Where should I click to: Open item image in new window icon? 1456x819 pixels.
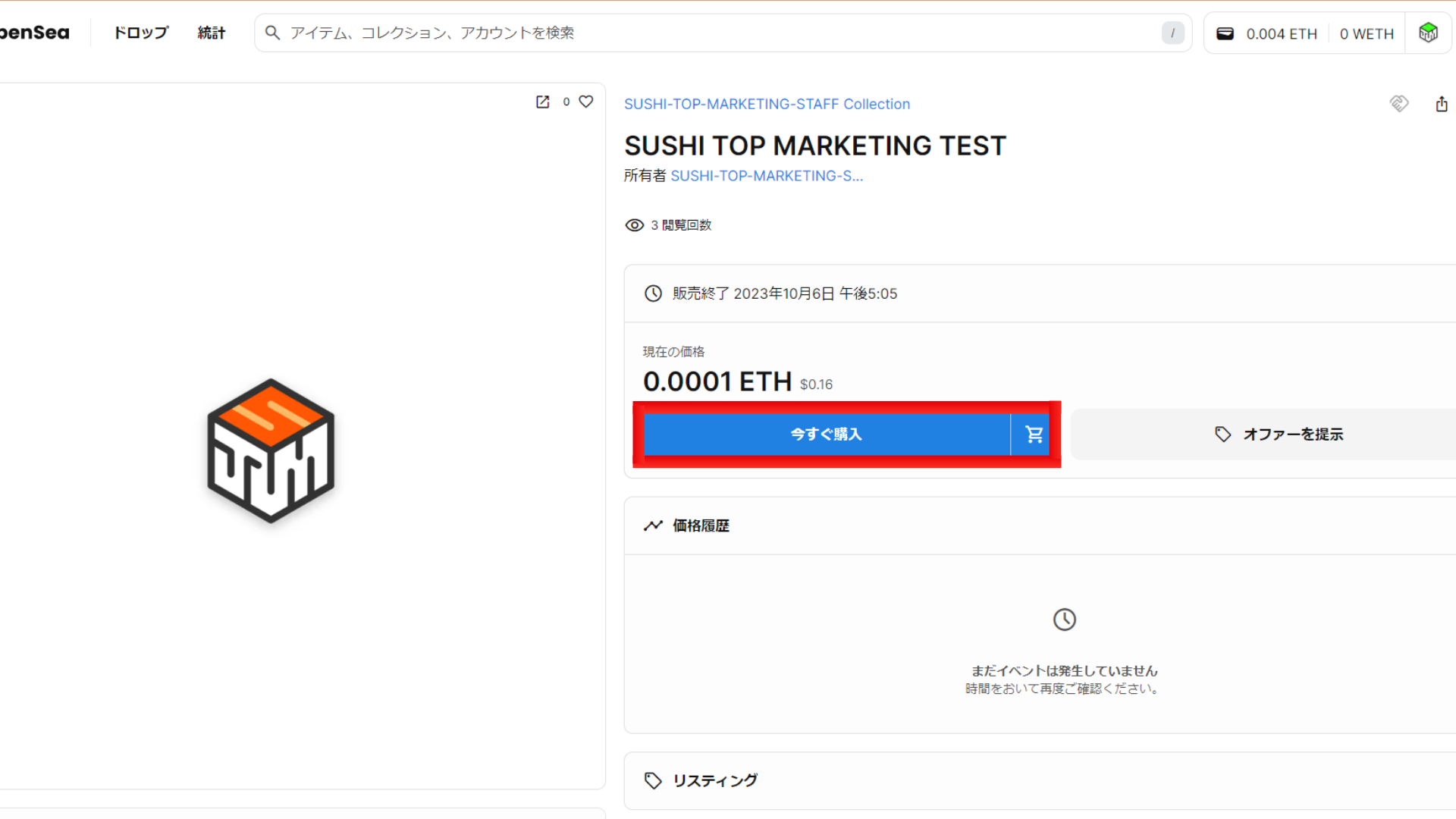[543, 102]
